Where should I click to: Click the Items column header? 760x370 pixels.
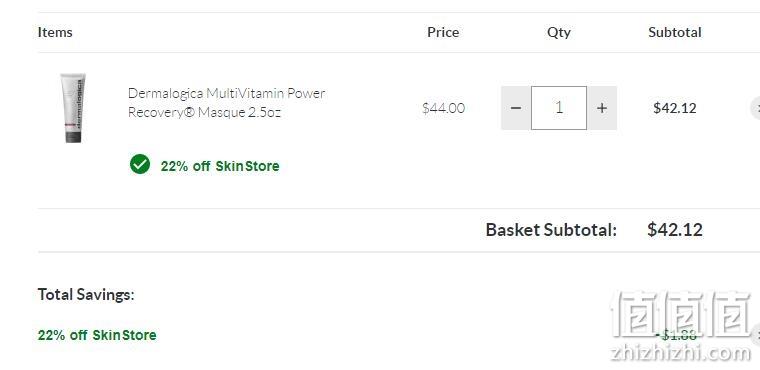55,32
